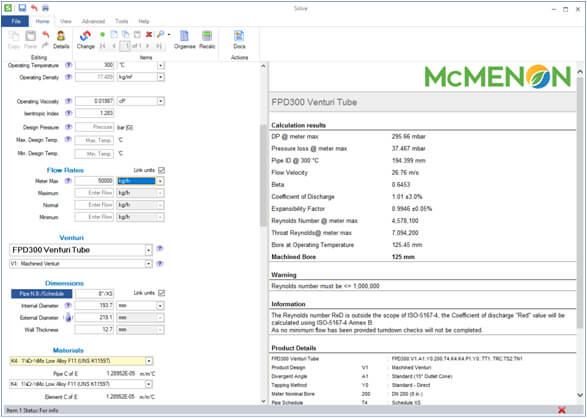Click the new item page icon
This screenshot has height=418, width=587.
coord(114,34)
